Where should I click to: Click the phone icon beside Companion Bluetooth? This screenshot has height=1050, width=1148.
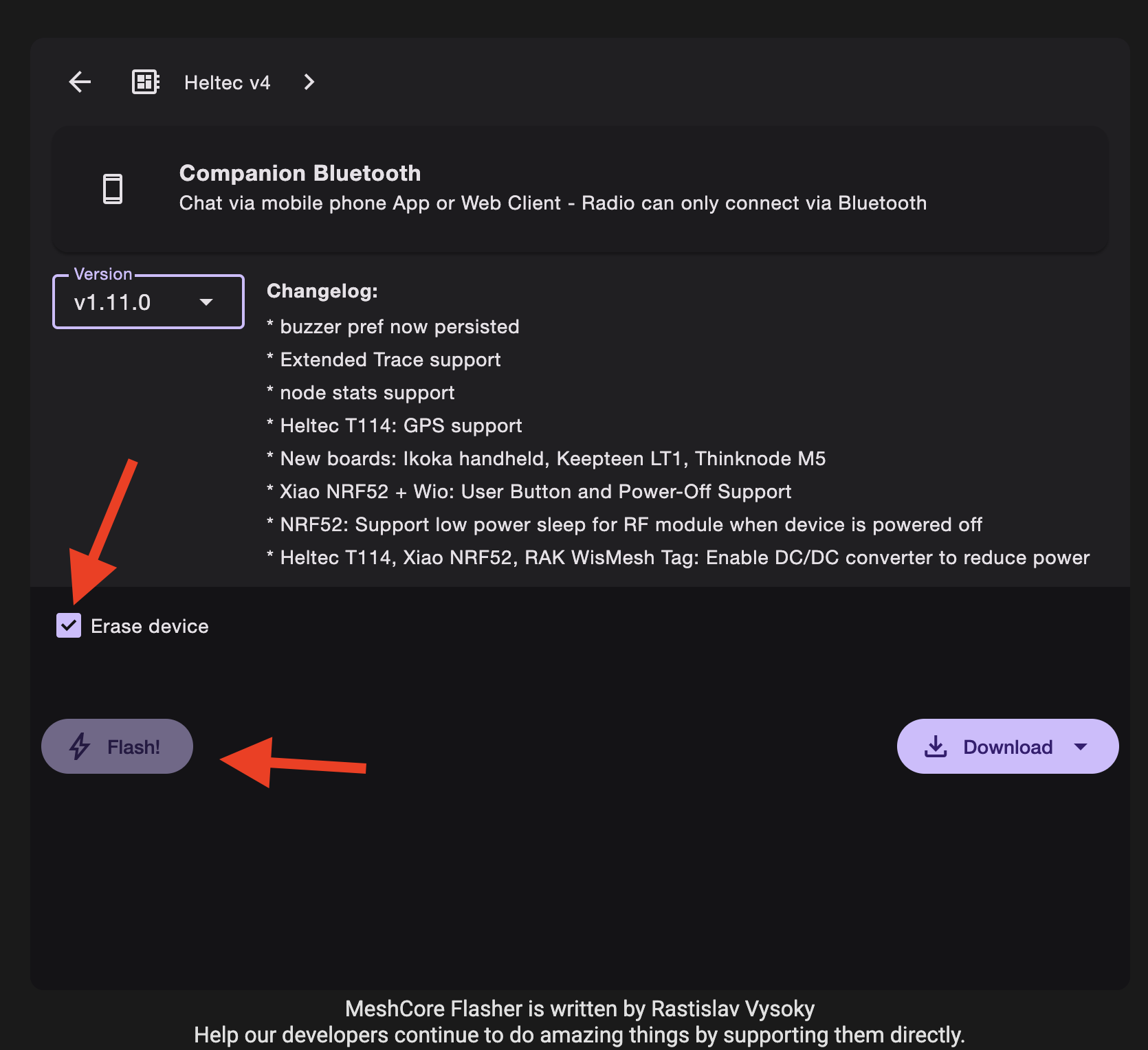point(113,188)
